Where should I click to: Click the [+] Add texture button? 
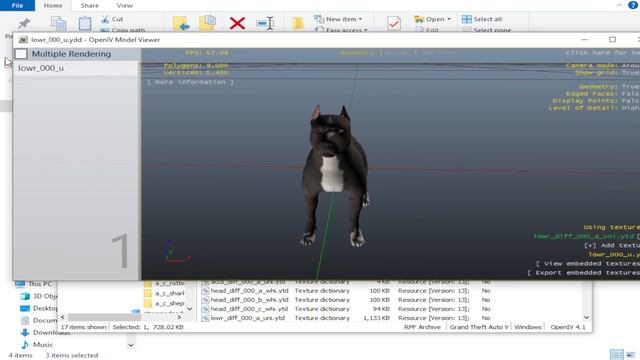(x=612, y=245)
